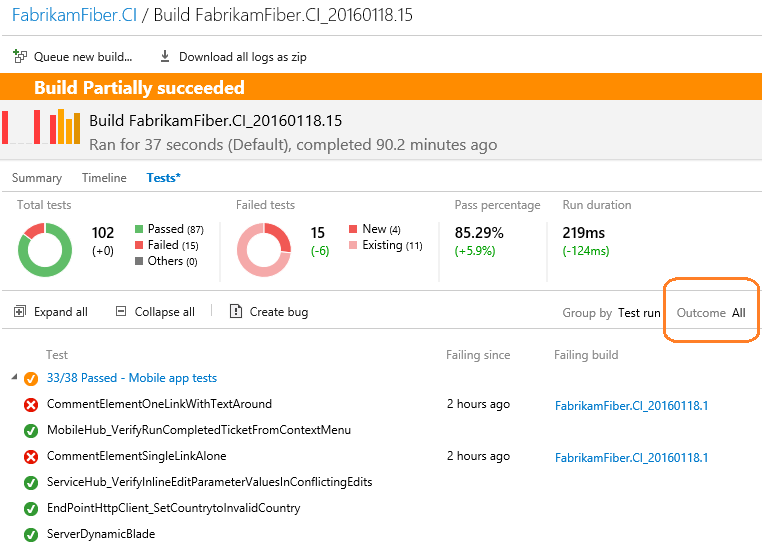Click the Create bug document icon

coord(236,311)
